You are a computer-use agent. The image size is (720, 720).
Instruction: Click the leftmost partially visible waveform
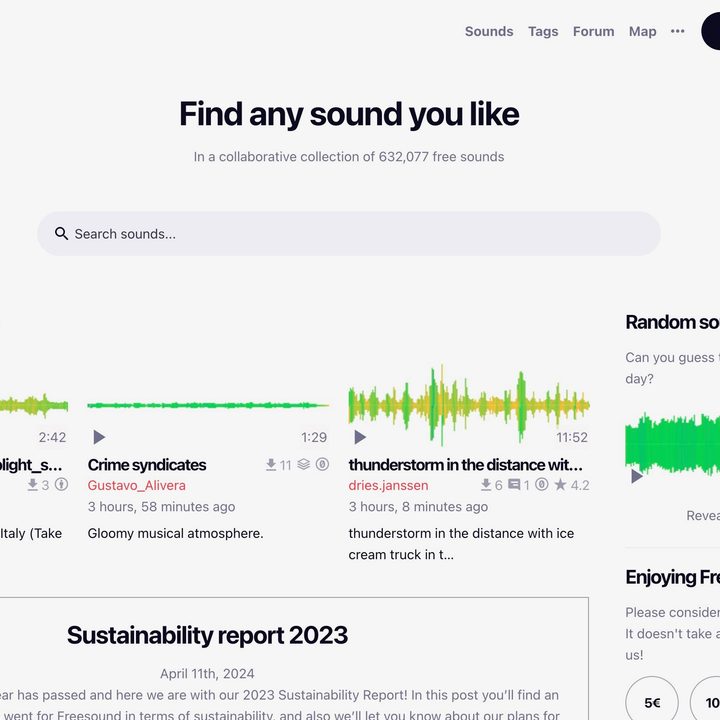(x=34, y=405)
